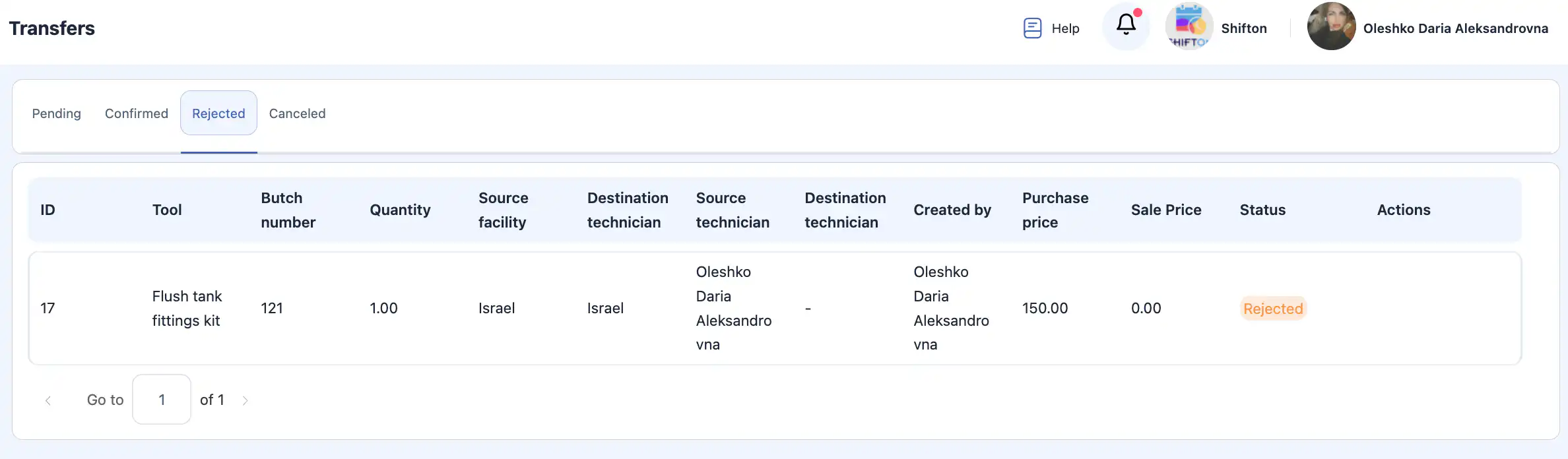Open the user profile avatar
Viewport: 1568px width, 459px height.
click(x=1331, y=26)
